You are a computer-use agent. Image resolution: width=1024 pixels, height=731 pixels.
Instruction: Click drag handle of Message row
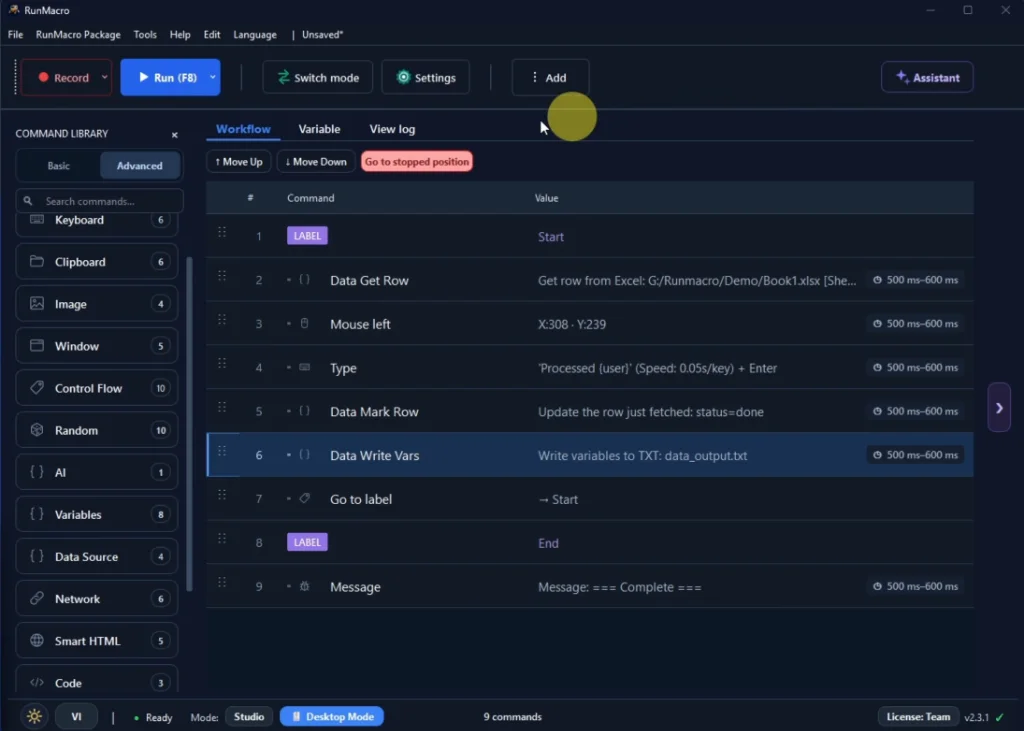pyautogui.click(x=222, y=583)
